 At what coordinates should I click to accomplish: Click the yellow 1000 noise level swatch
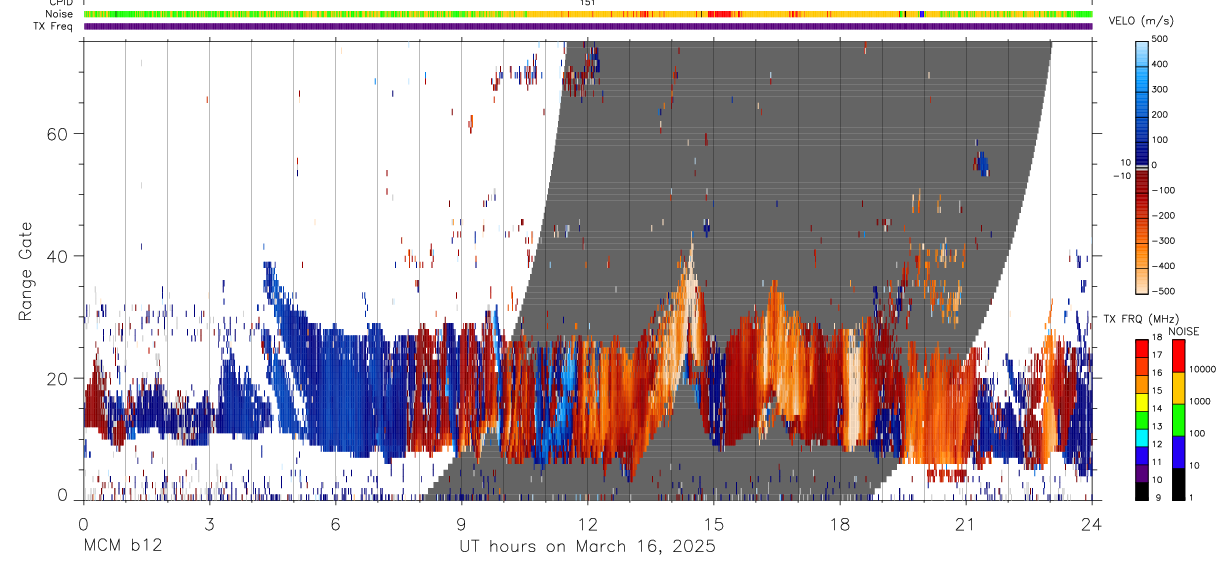click(1180, 388)
